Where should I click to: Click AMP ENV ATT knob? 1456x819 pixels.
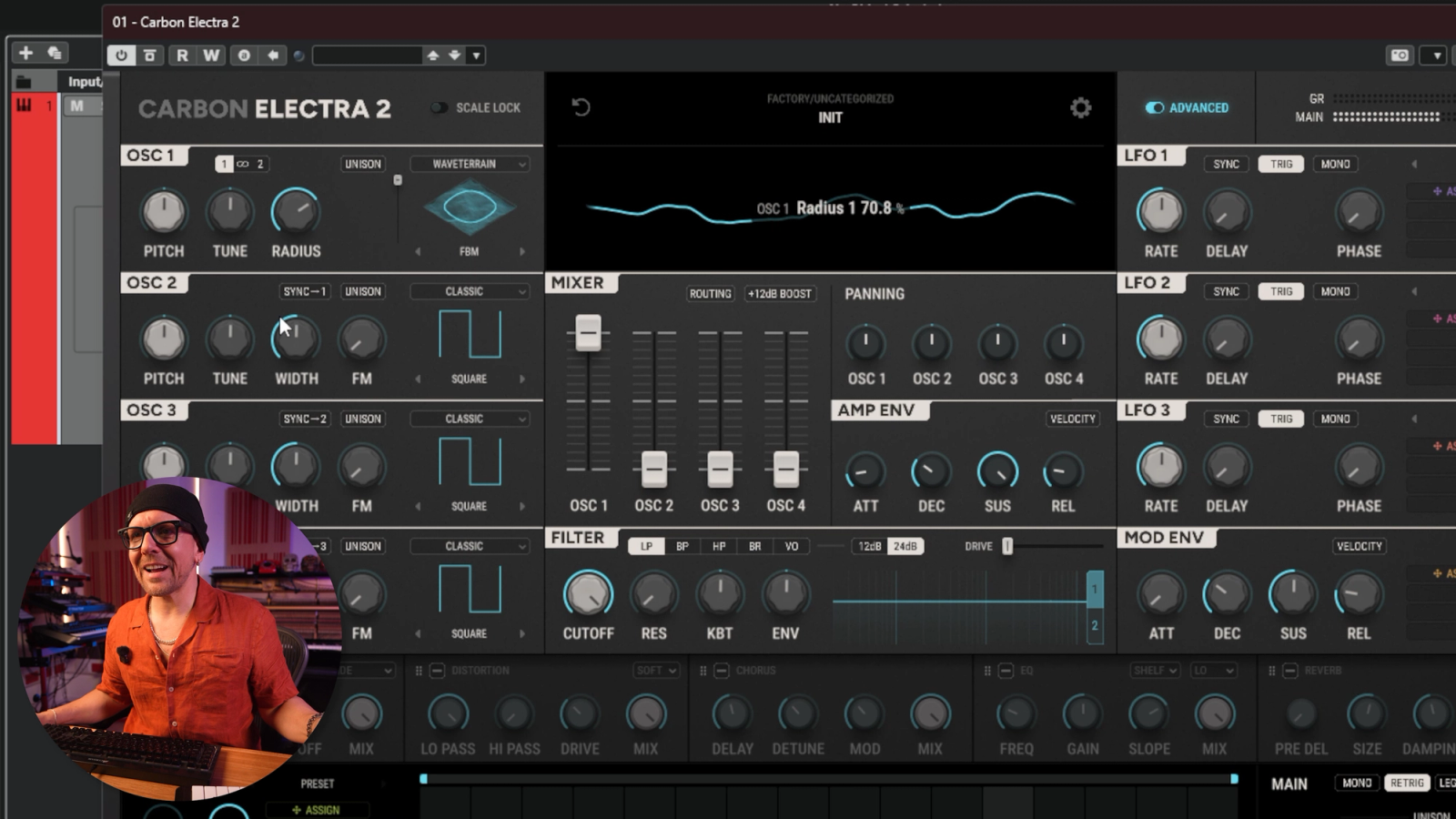pos(864,471)
